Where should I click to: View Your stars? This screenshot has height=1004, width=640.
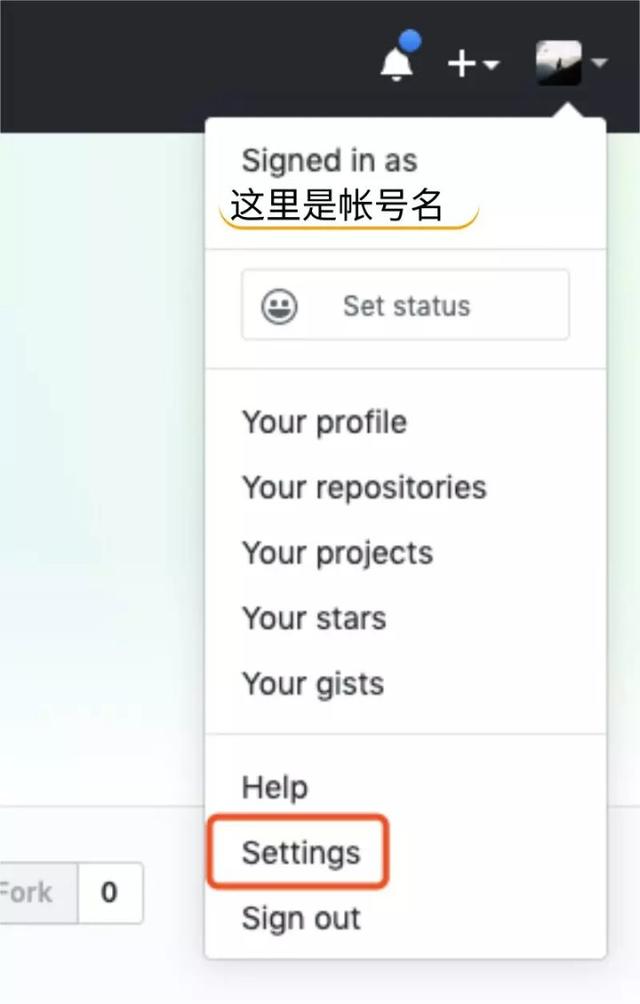point(314,619)
